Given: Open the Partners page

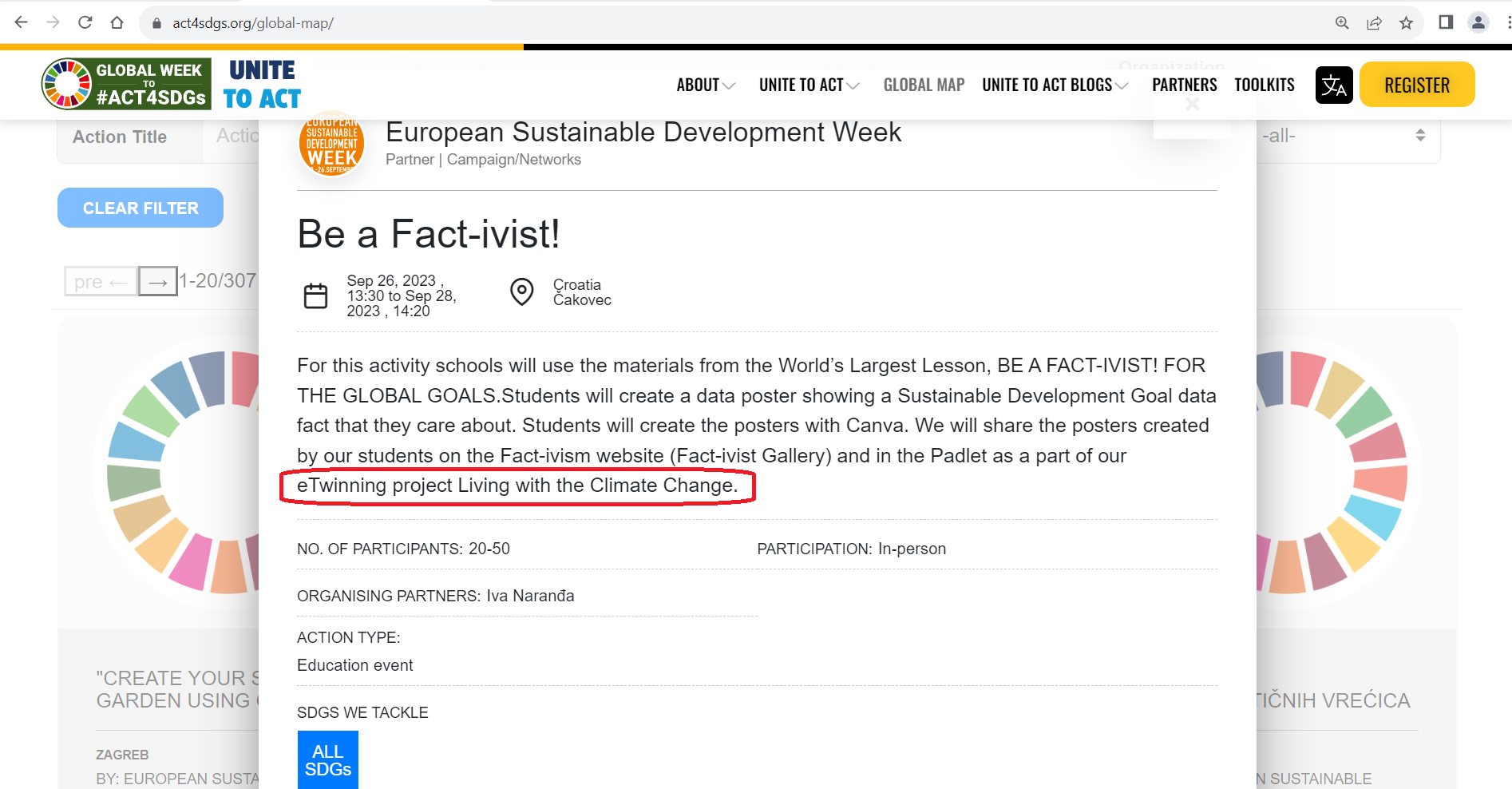Looking at the screenshot, I should coord(1184,85).
